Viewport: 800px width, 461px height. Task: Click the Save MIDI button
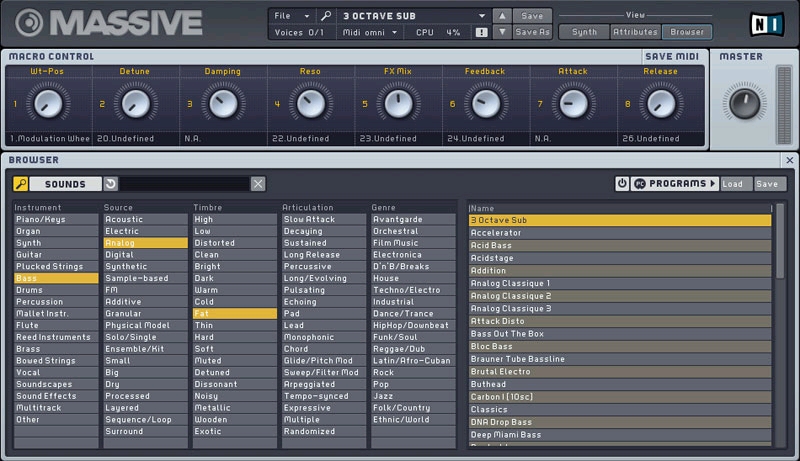click(x=672, y=57)
